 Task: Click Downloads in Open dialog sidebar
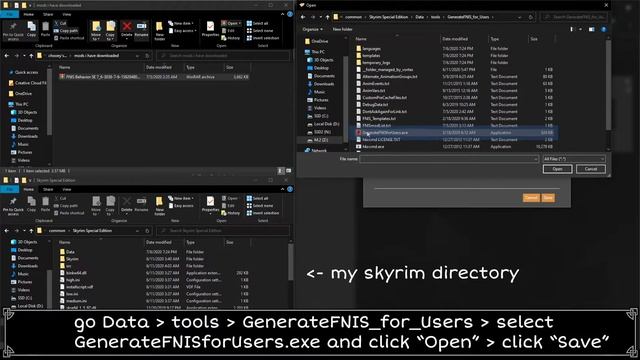pos(321,84)
